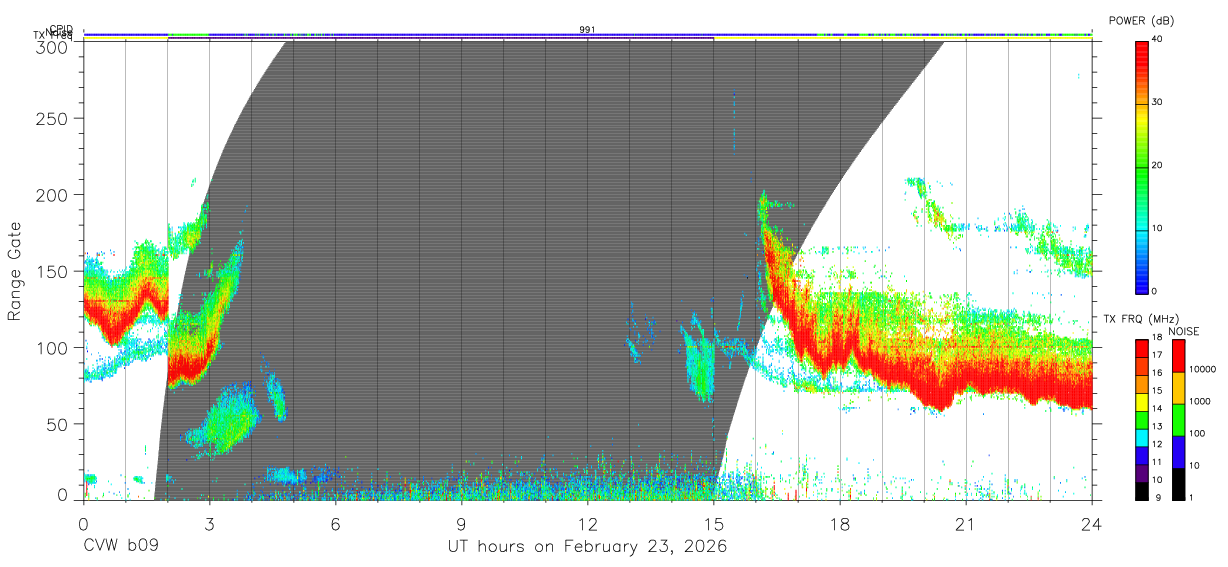The width and height of the screenshot is (1228, 567).
Task: Click the '100' tick on the Range Gate axis
Action: pyautogui.click(x=53, y=348)
